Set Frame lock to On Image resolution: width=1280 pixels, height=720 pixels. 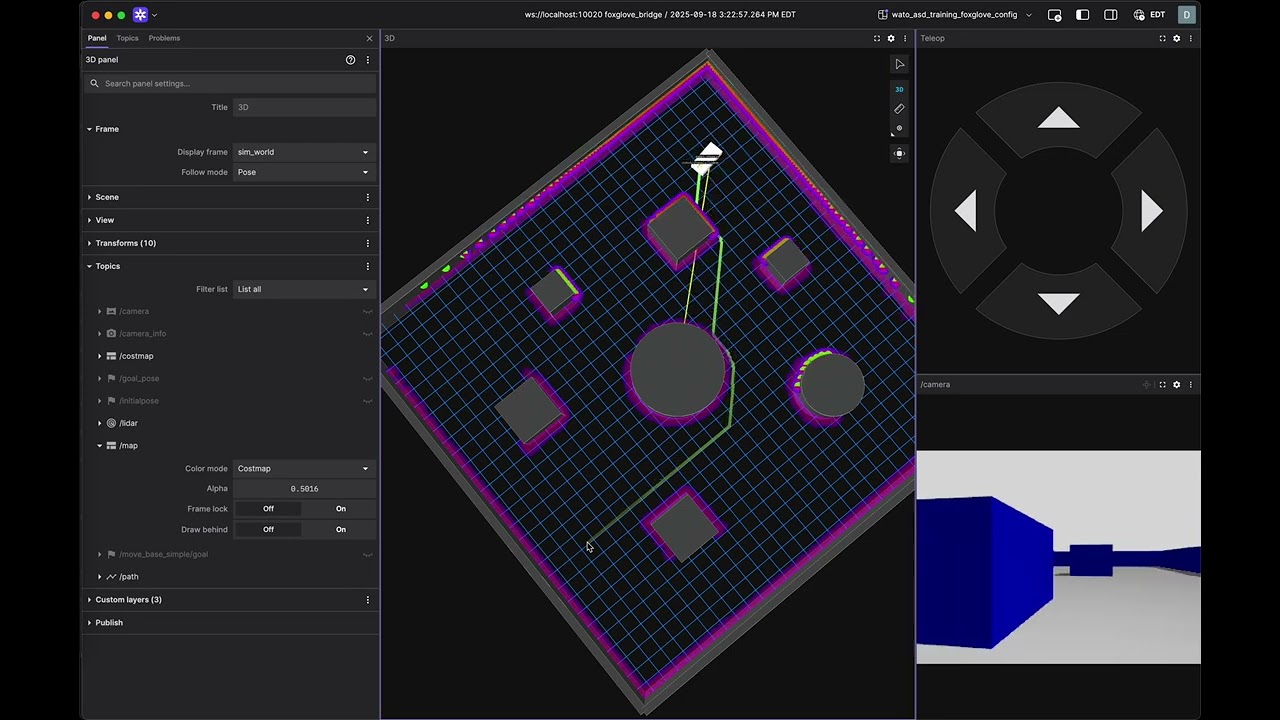[x=341, y=509]
